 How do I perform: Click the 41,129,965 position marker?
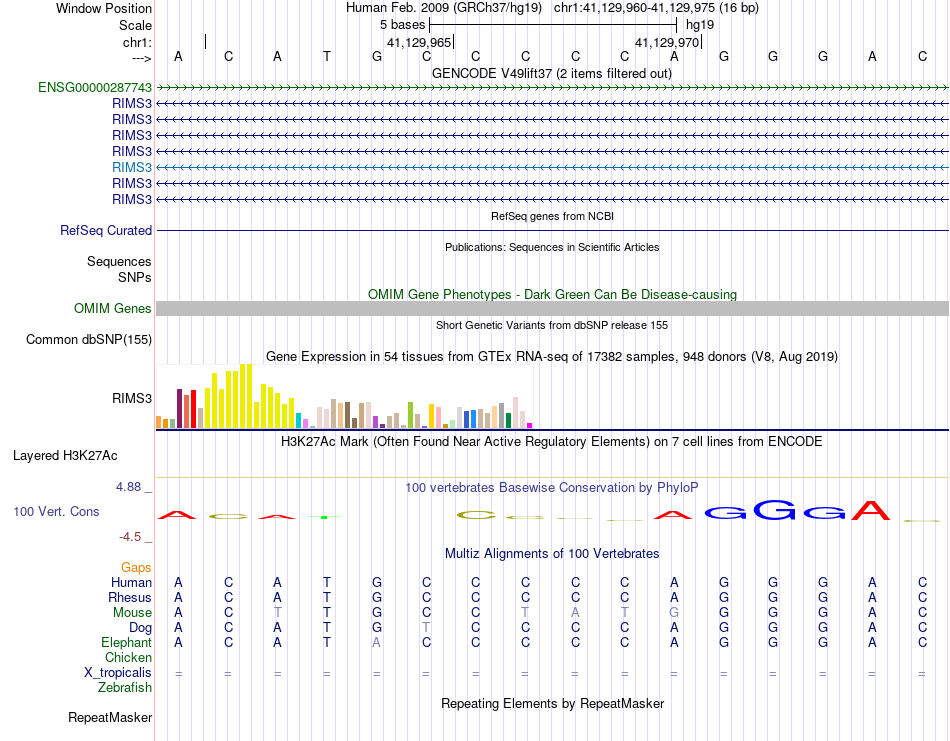point(419,42)
